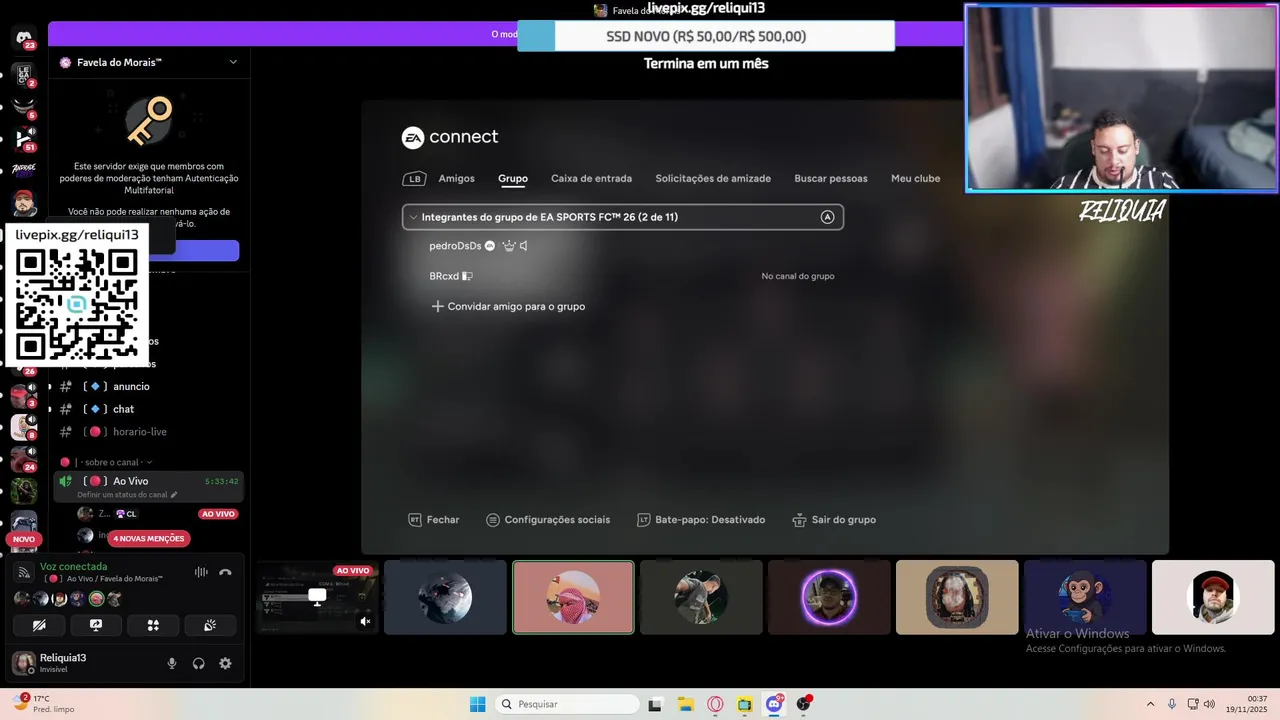Open Opera browser taskbar icon

[715, 704]
